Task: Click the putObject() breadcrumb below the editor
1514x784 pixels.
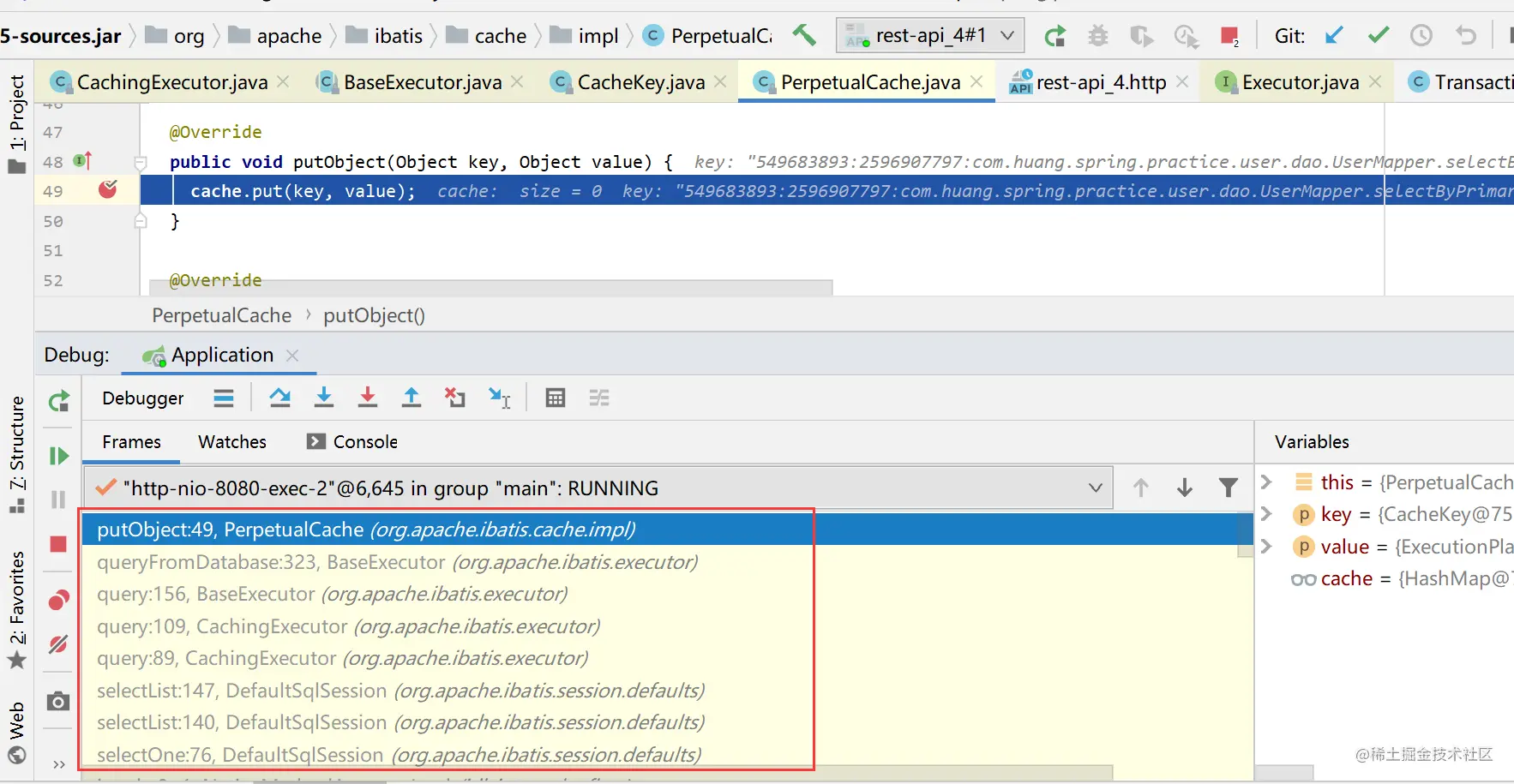Action: 374,315
